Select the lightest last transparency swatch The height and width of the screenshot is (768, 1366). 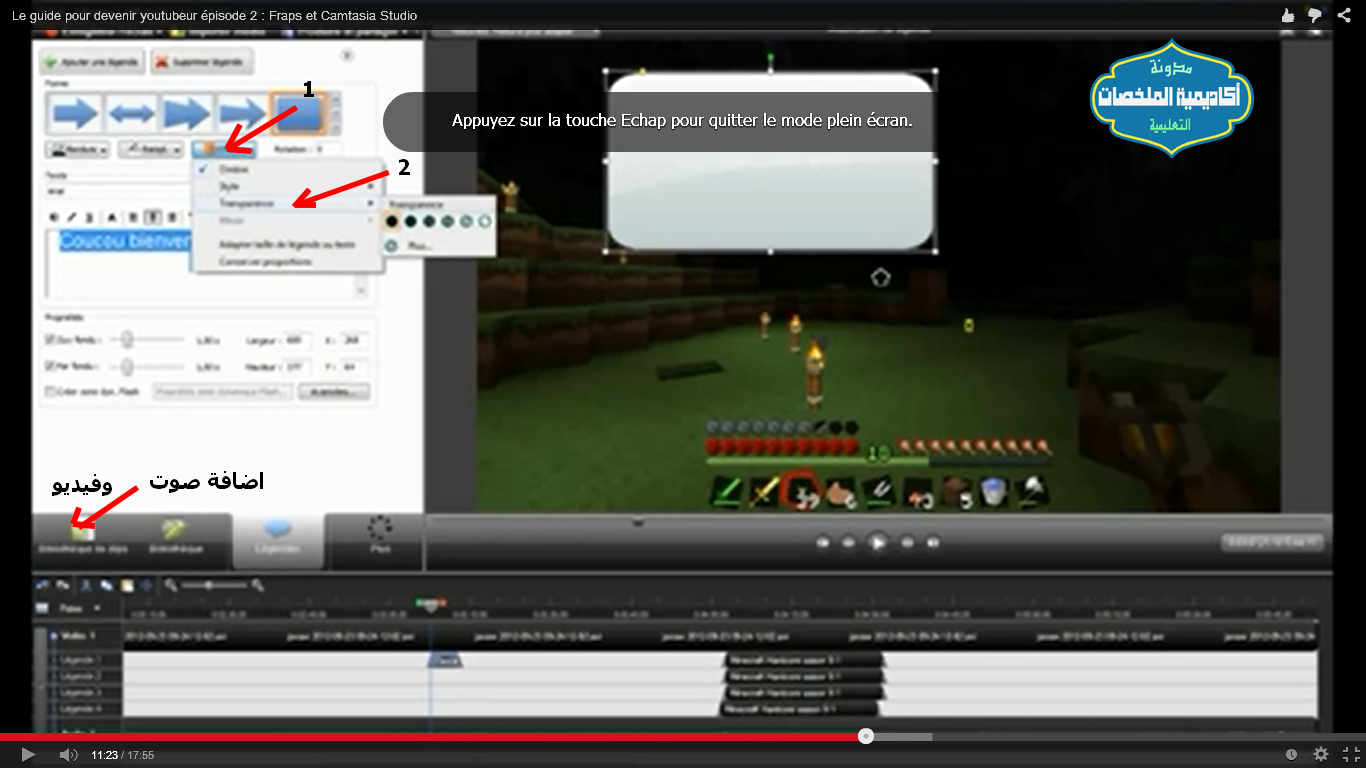click(485, 221)
